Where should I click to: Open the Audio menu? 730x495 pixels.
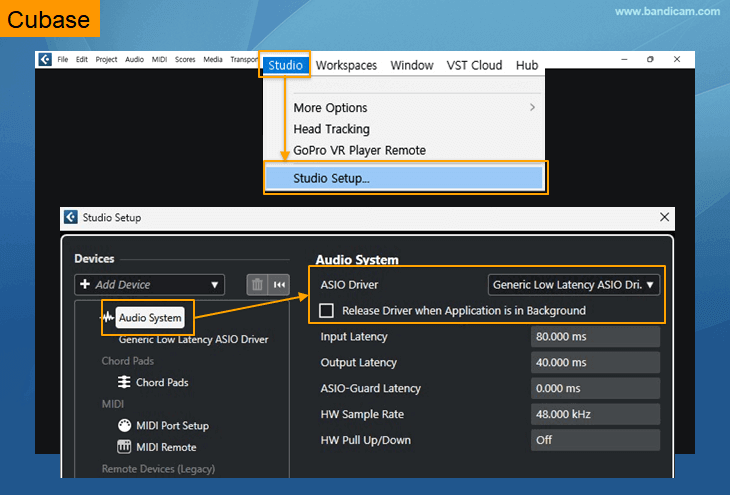(x=135, y=60)
